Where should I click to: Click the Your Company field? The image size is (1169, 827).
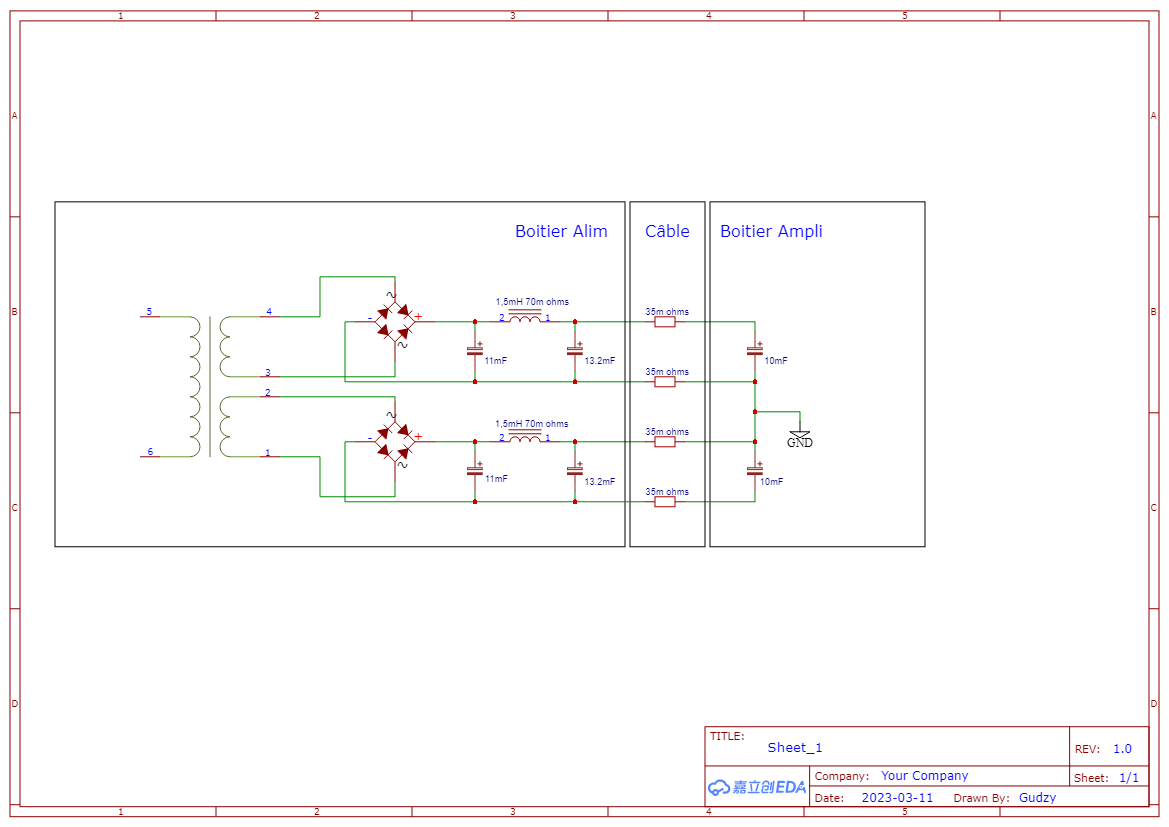(x=924, y=776)
